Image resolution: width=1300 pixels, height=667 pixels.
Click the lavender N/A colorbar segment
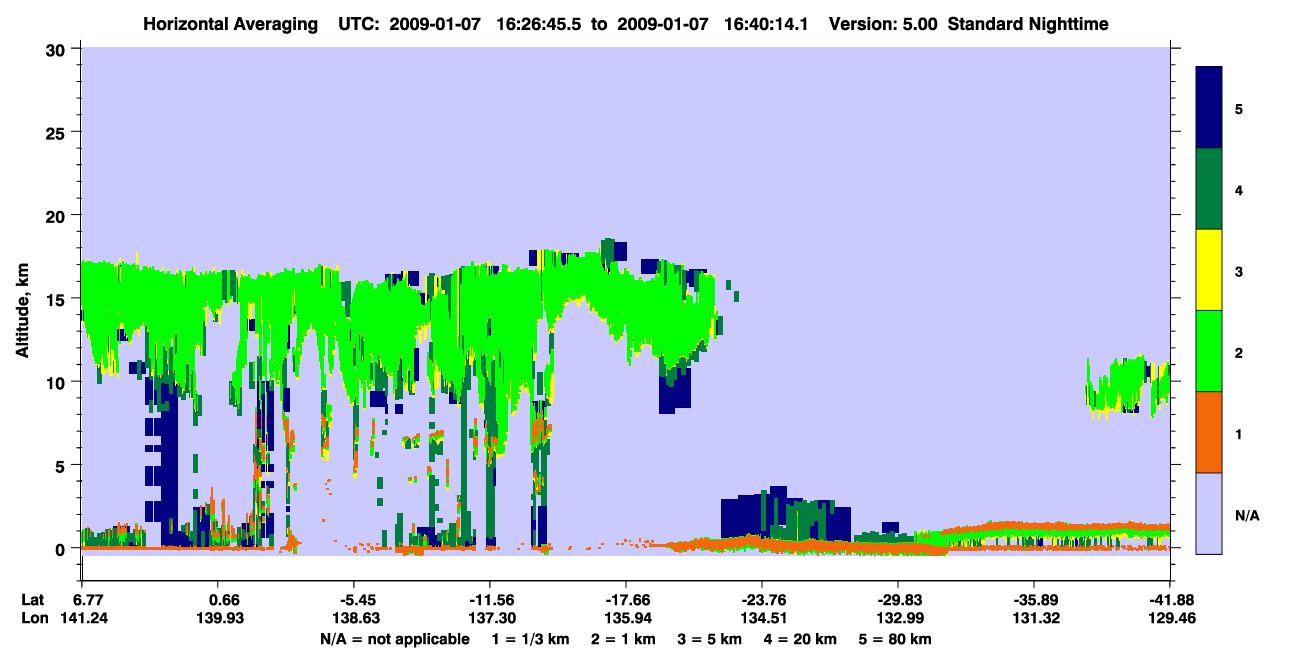1209,512
